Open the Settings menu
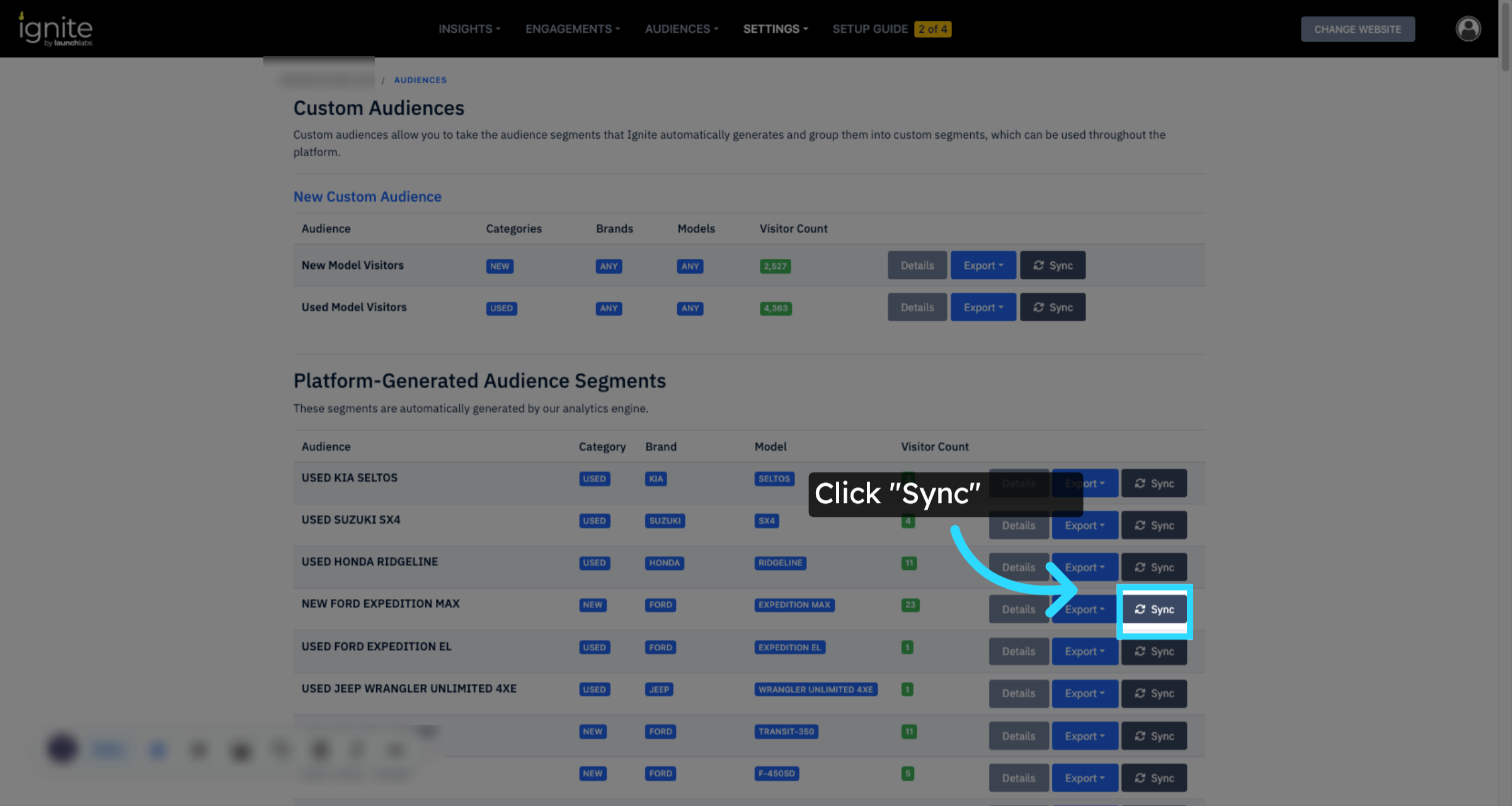 [x=775, y=29]
